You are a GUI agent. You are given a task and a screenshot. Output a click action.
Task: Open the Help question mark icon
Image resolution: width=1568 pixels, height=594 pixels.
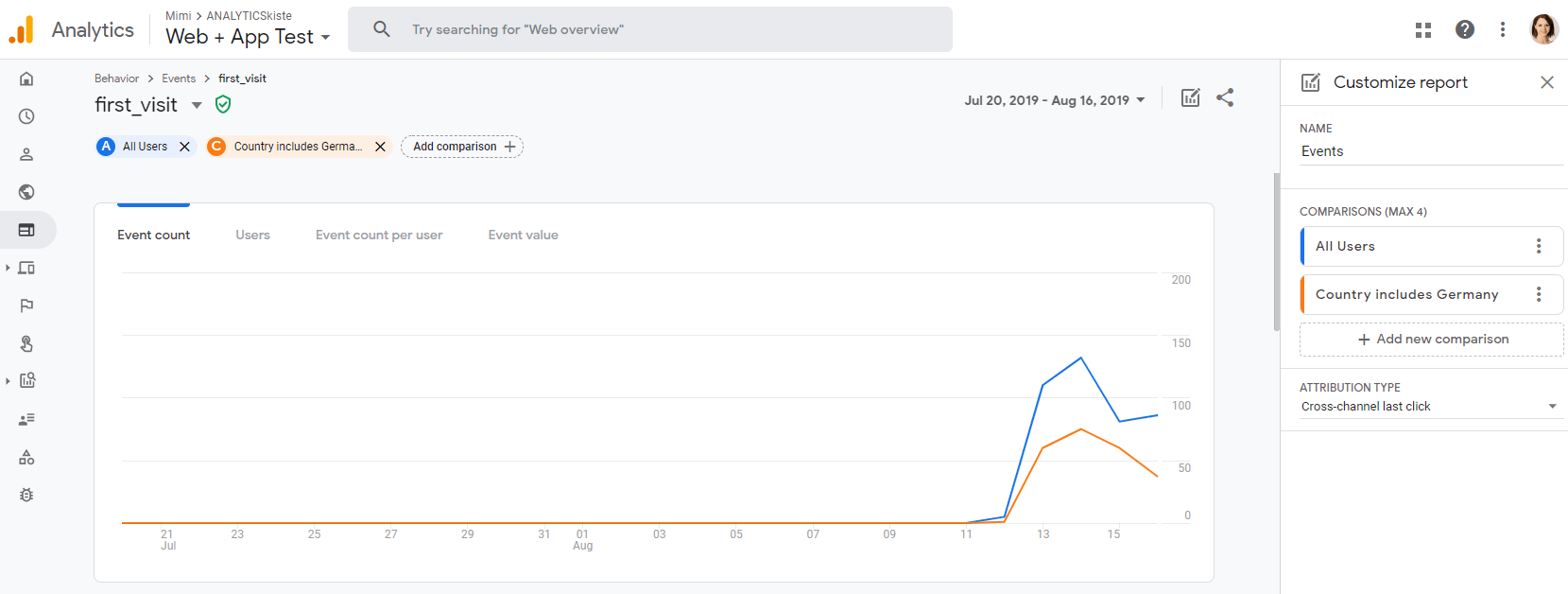[1464, 29]
